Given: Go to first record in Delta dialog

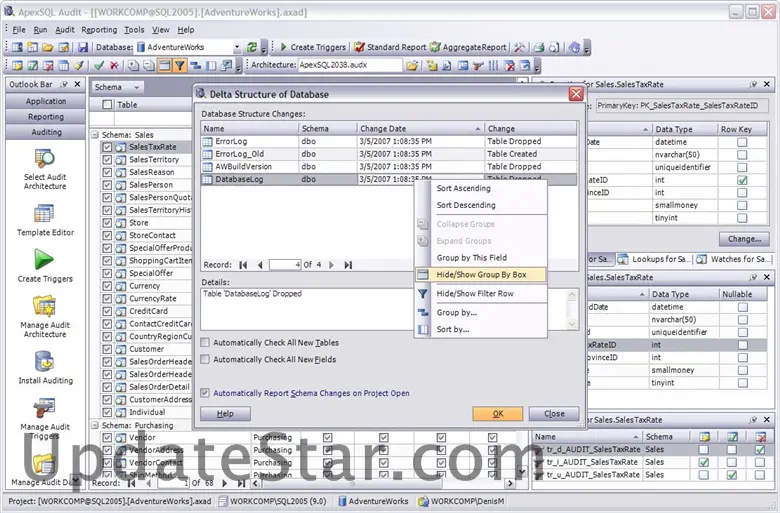Looking at the screenshot, I should (x=243, y=265).
